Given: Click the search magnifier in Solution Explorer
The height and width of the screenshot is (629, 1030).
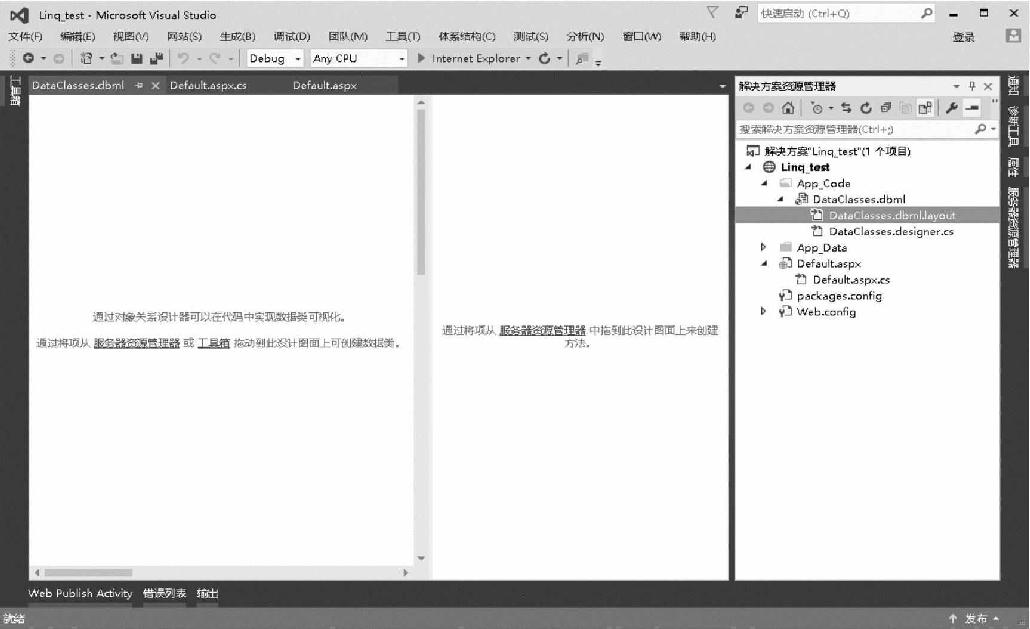Looking at the screenshot, I should pyautogui.click(x=981, y=129).
